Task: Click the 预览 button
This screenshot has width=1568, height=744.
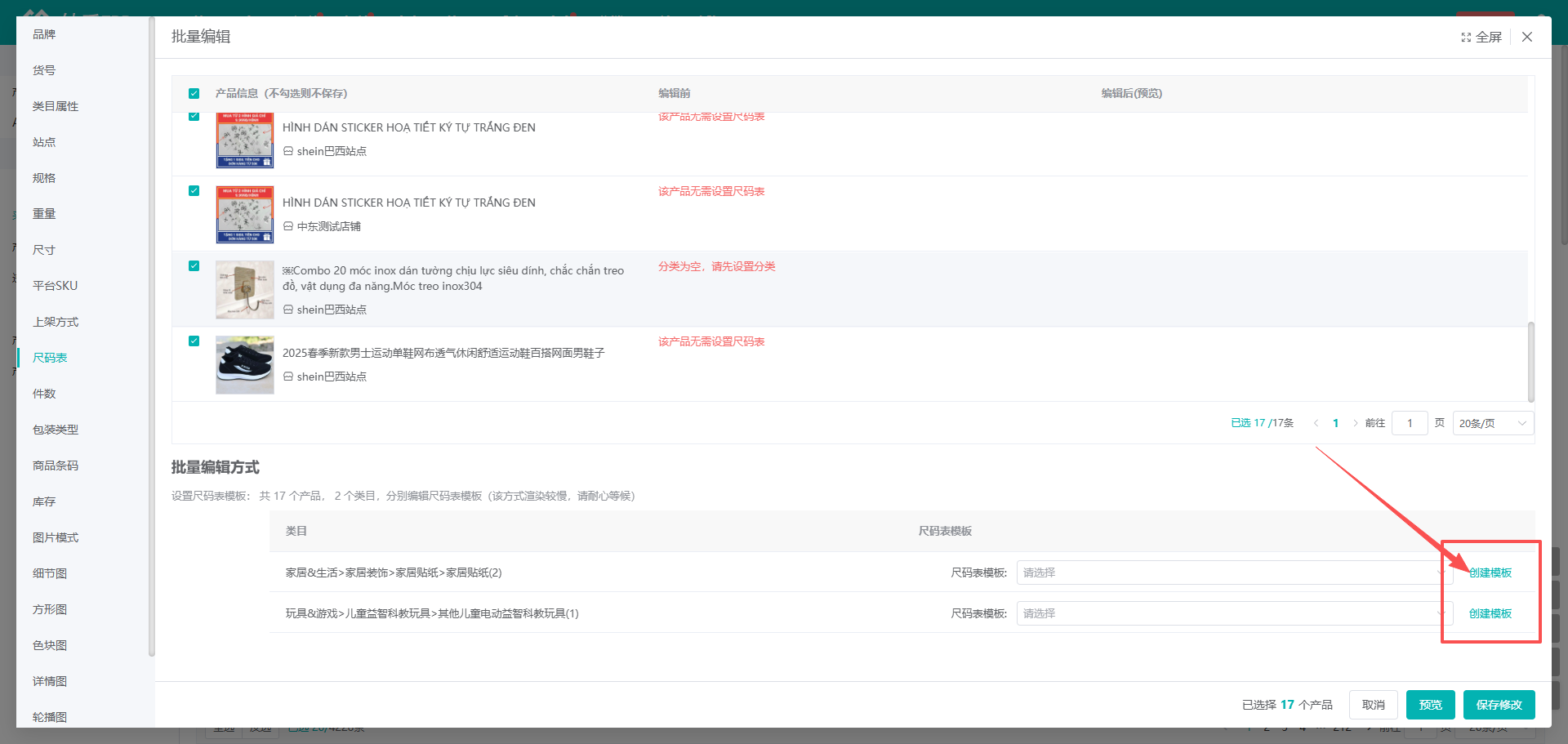Action: (1430, 705)
